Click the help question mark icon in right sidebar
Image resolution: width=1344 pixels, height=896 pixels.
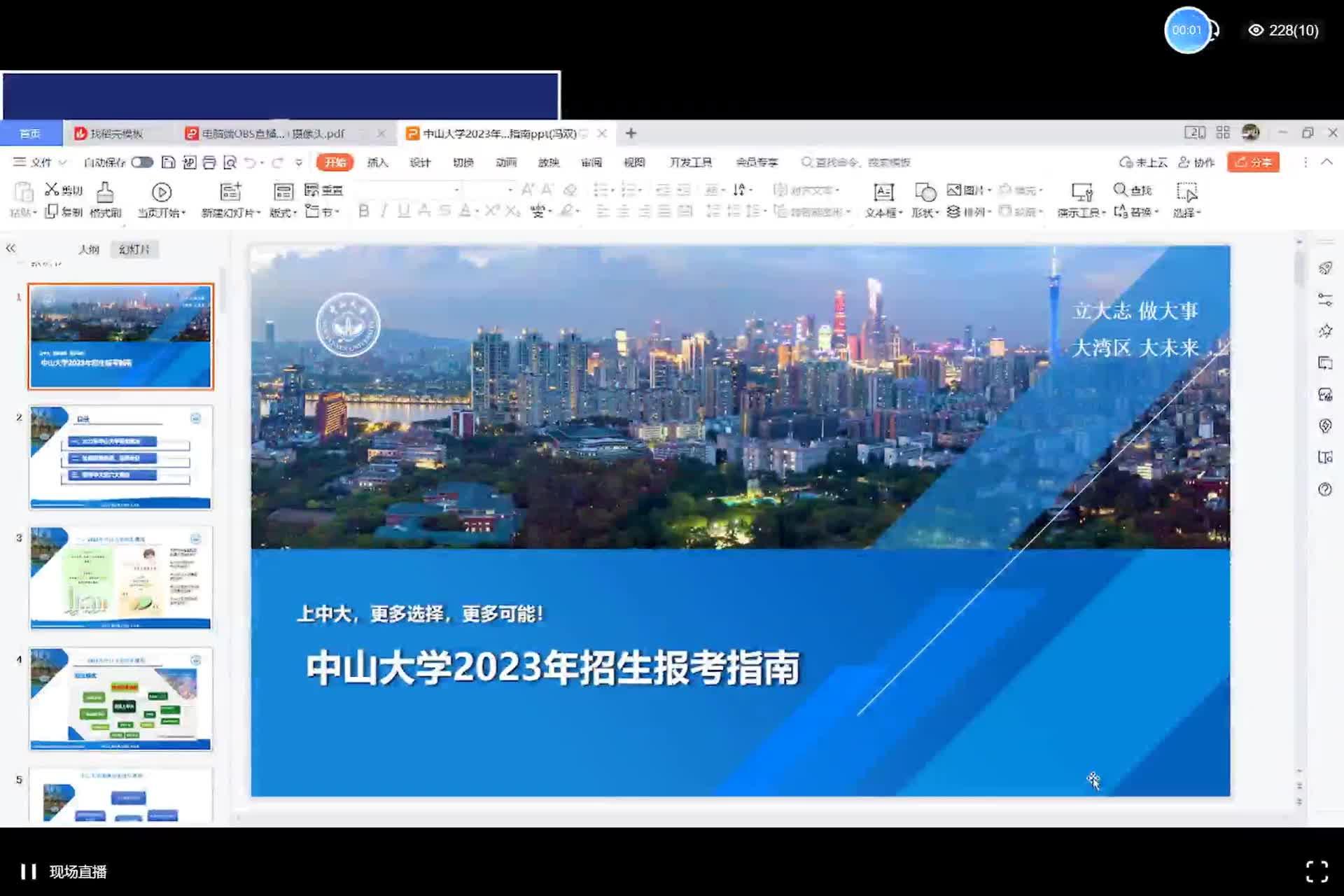point(1325,489)
